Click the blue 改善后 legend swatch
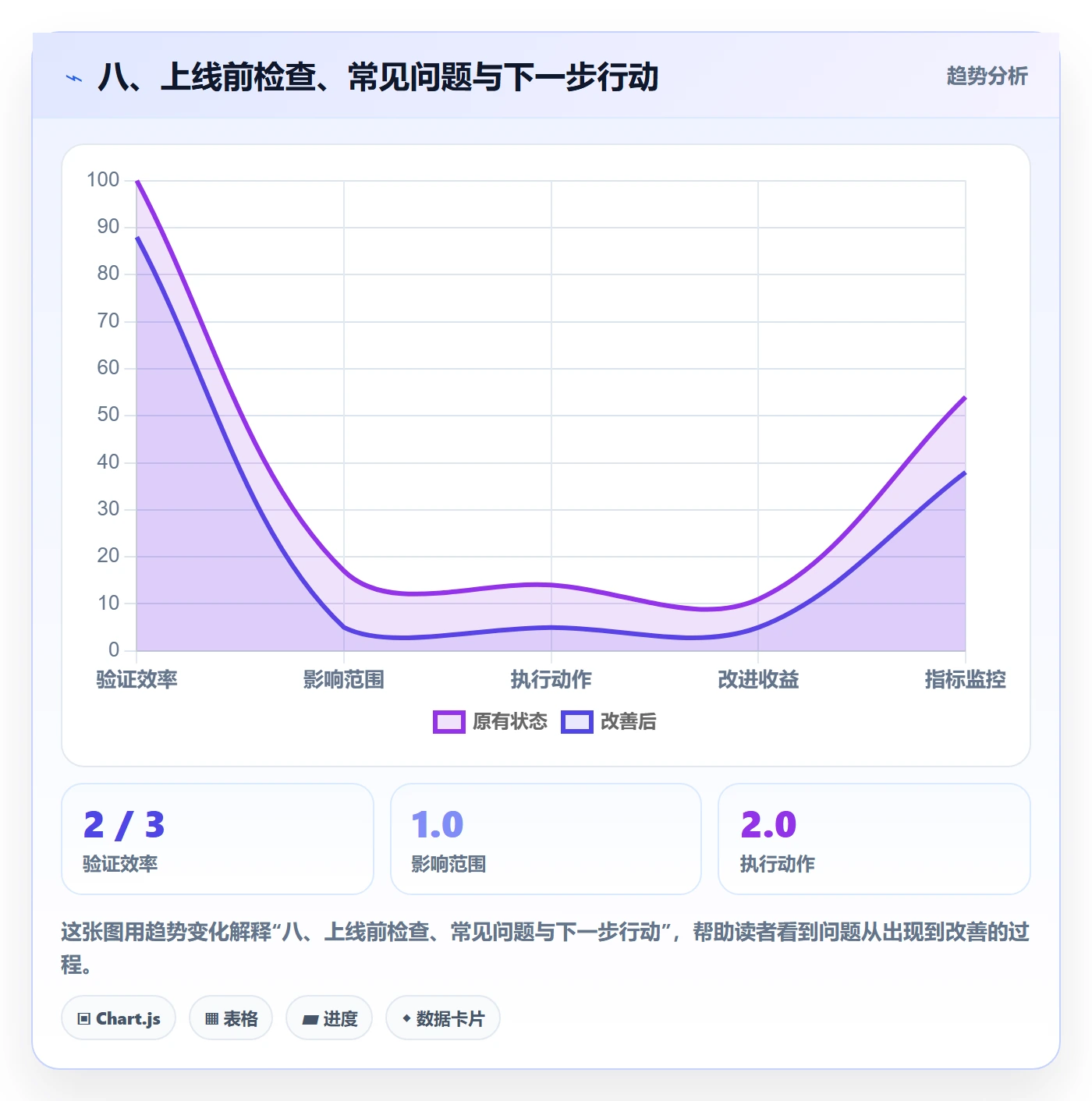The image size is (1092, 1101). pos(577,722)
